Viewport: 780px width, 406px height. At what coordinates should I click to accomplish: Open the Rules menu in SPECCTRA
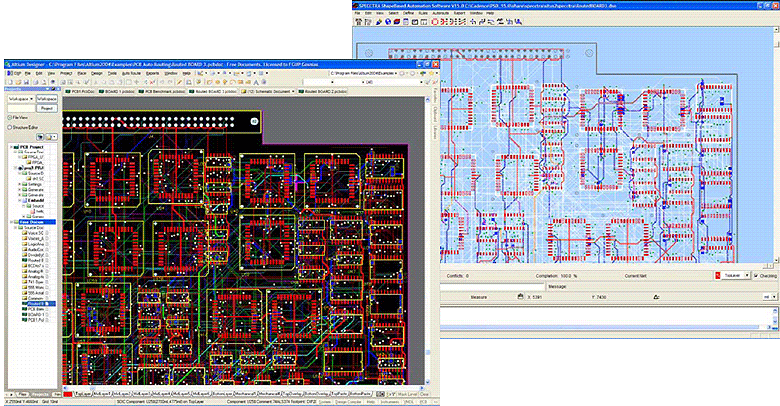click(423, 13)
